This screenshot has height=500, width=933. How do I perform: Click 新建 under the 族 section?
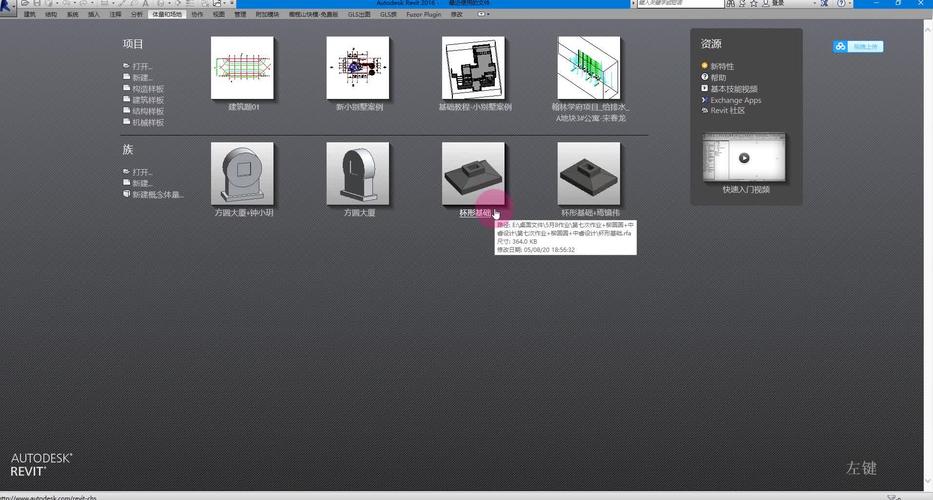[x=142, y=183]
